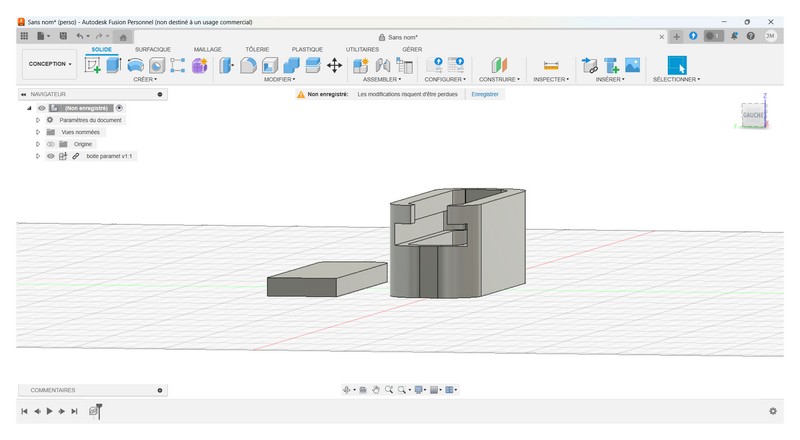Click the Extrude tool icon
Image resolution: width=800 pixels, height=440 pixels.
pyautogui.click(x=114, y=65)
